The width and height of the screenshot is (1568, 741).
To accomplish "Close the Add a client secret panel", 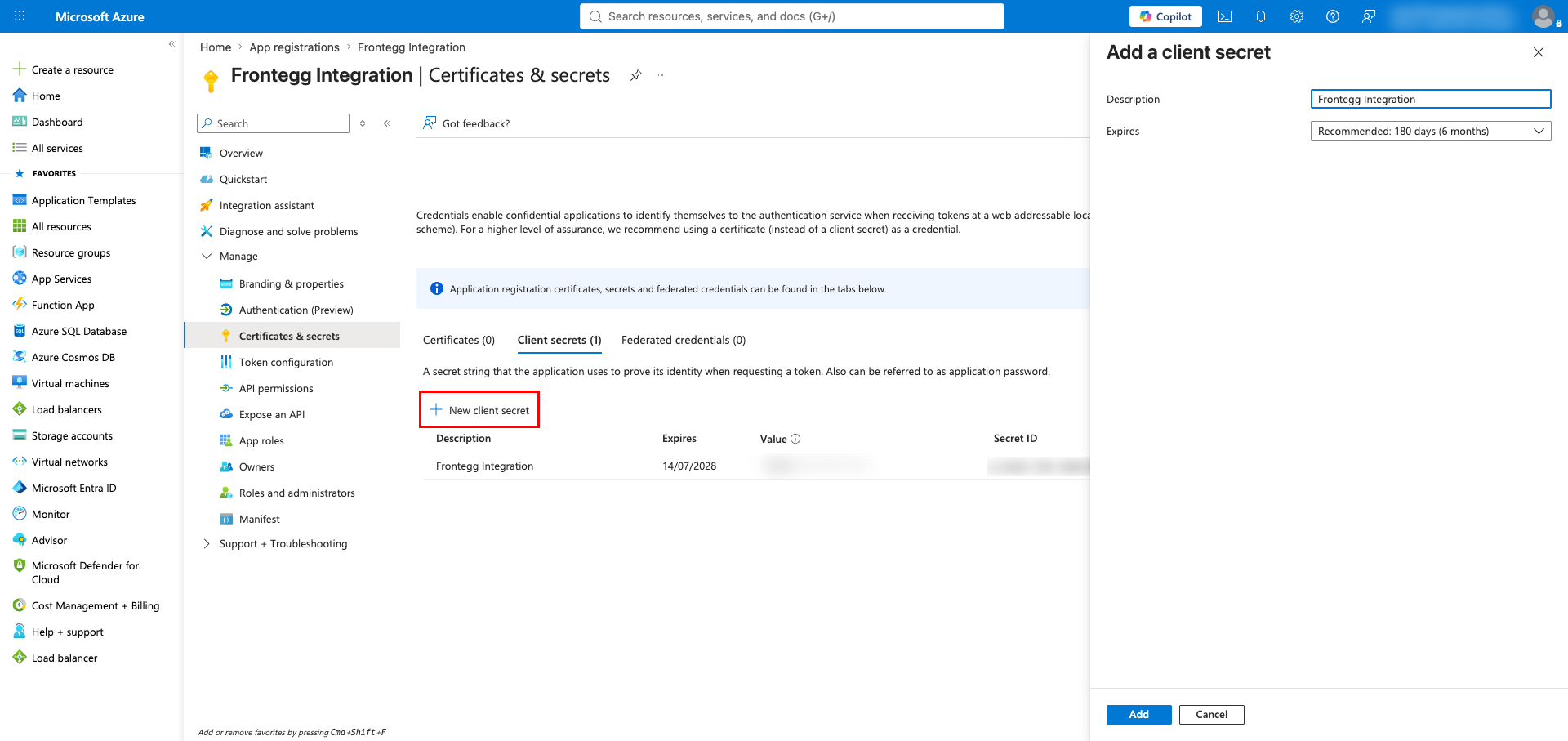I will pos(1539,52).
